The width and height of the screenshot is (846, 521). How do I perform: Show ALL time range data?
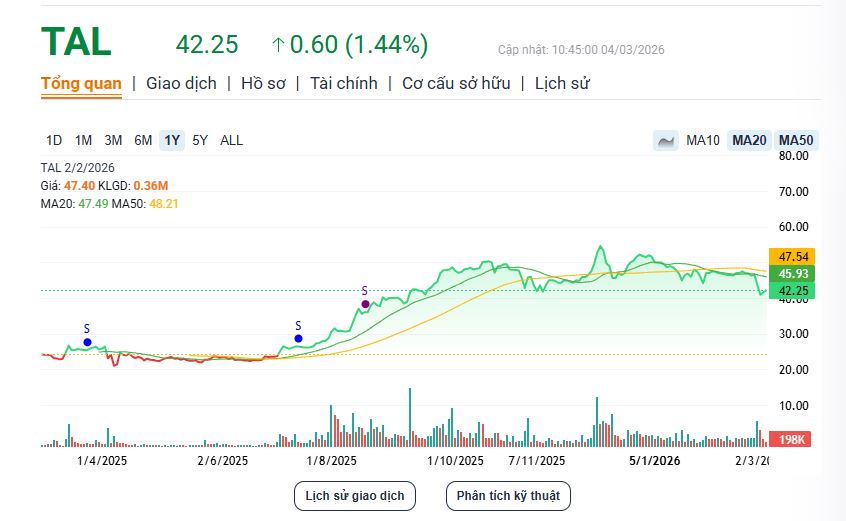point(231,141)
